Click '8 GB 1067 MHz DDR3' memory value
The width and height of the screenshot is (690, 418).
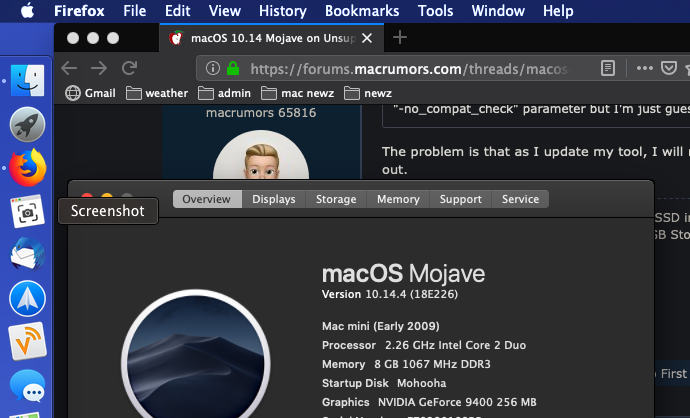point(432,364)
